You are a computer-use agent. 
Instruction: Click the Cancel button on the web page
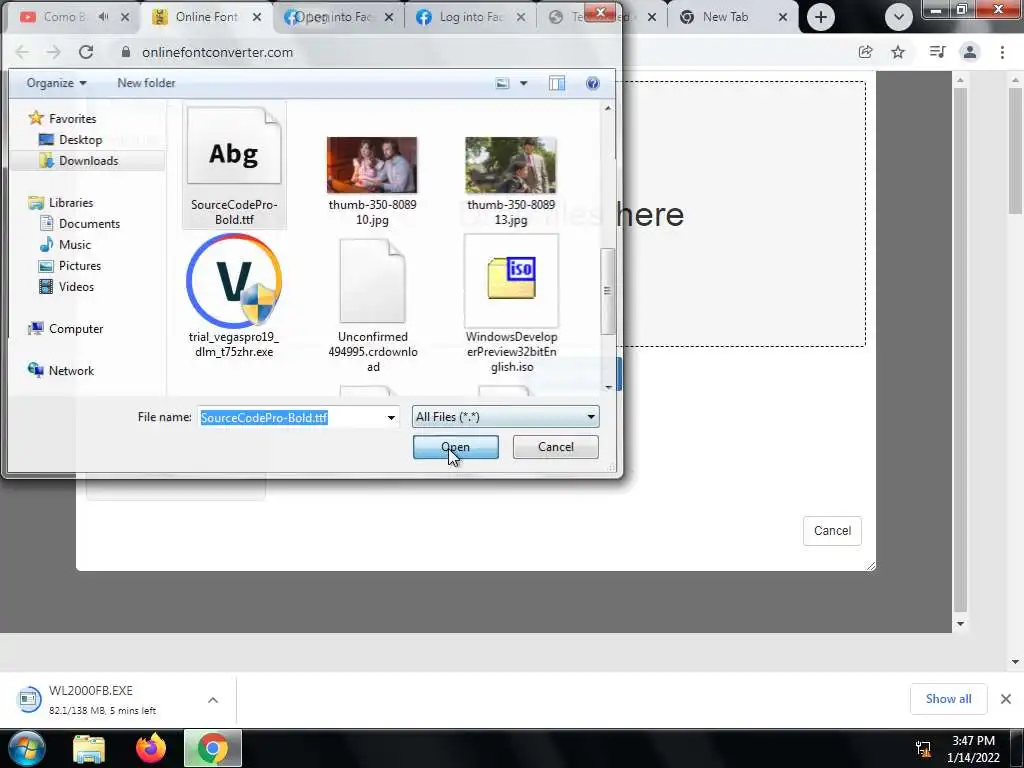click(832, 530)
